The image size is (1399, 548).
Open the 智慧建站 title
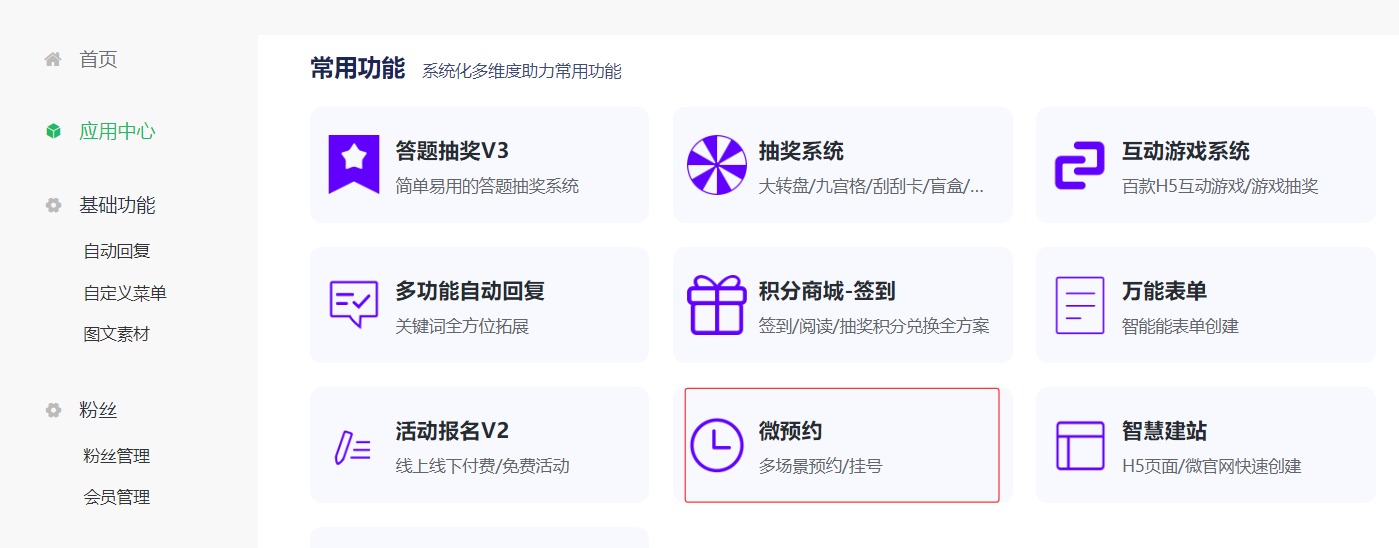[x=1164, y=431]
